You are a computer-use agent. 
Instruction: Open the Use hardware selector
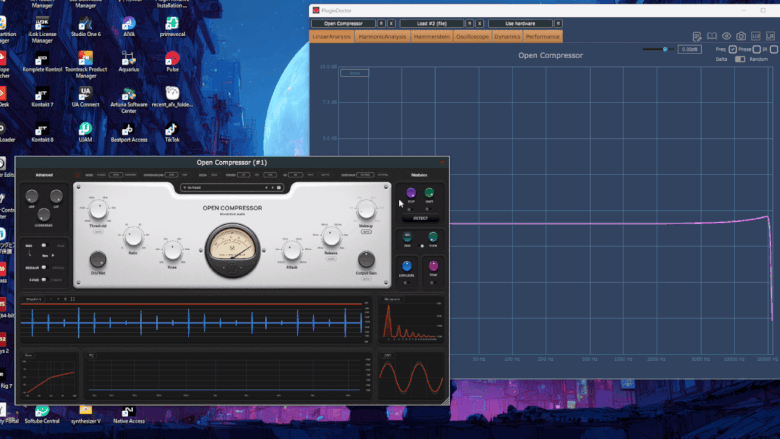point(521,23)
